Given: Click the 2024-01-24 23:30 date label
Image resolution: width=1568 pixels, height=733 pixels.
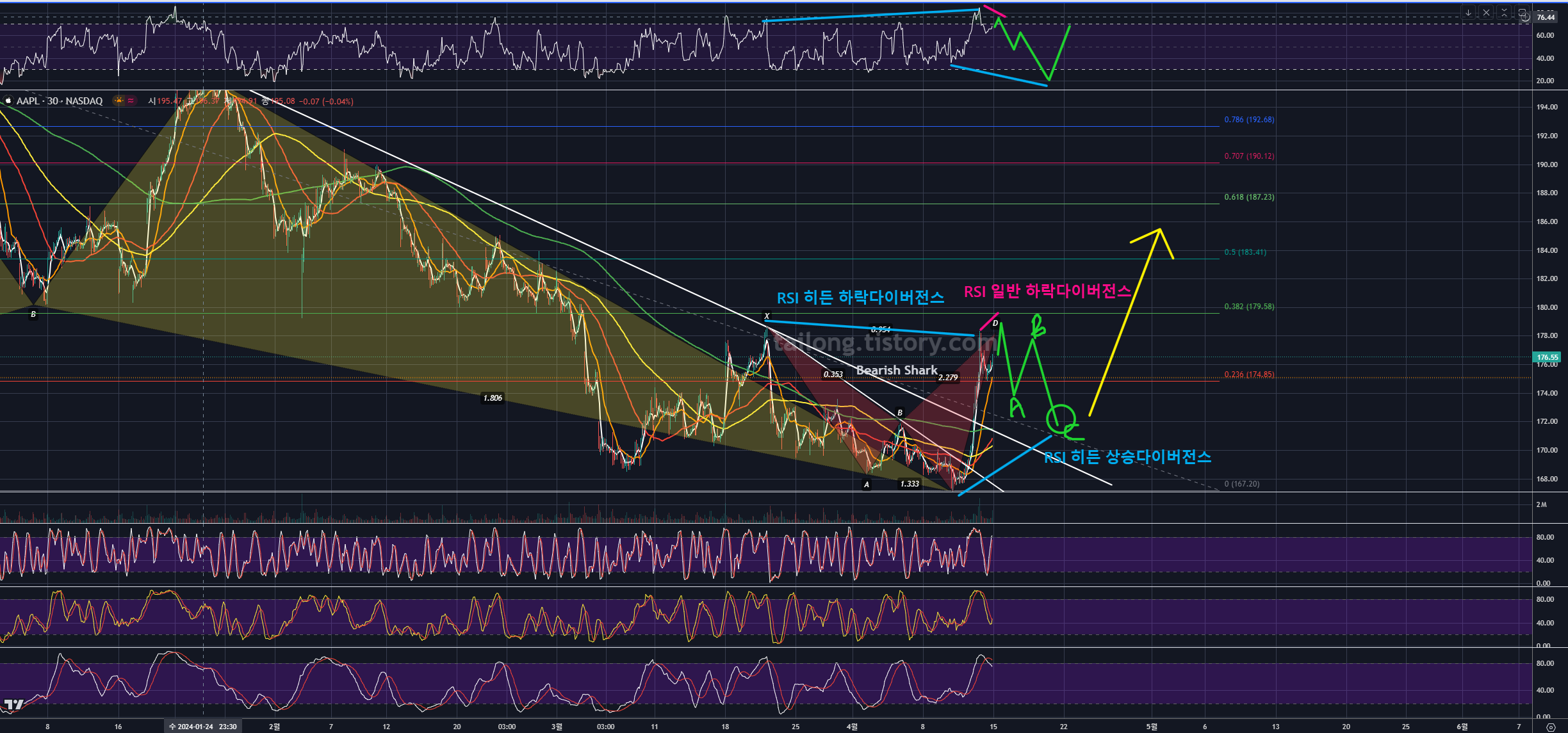Looking at the screenshot, I should pyautogui.click(x=202, y=727).
